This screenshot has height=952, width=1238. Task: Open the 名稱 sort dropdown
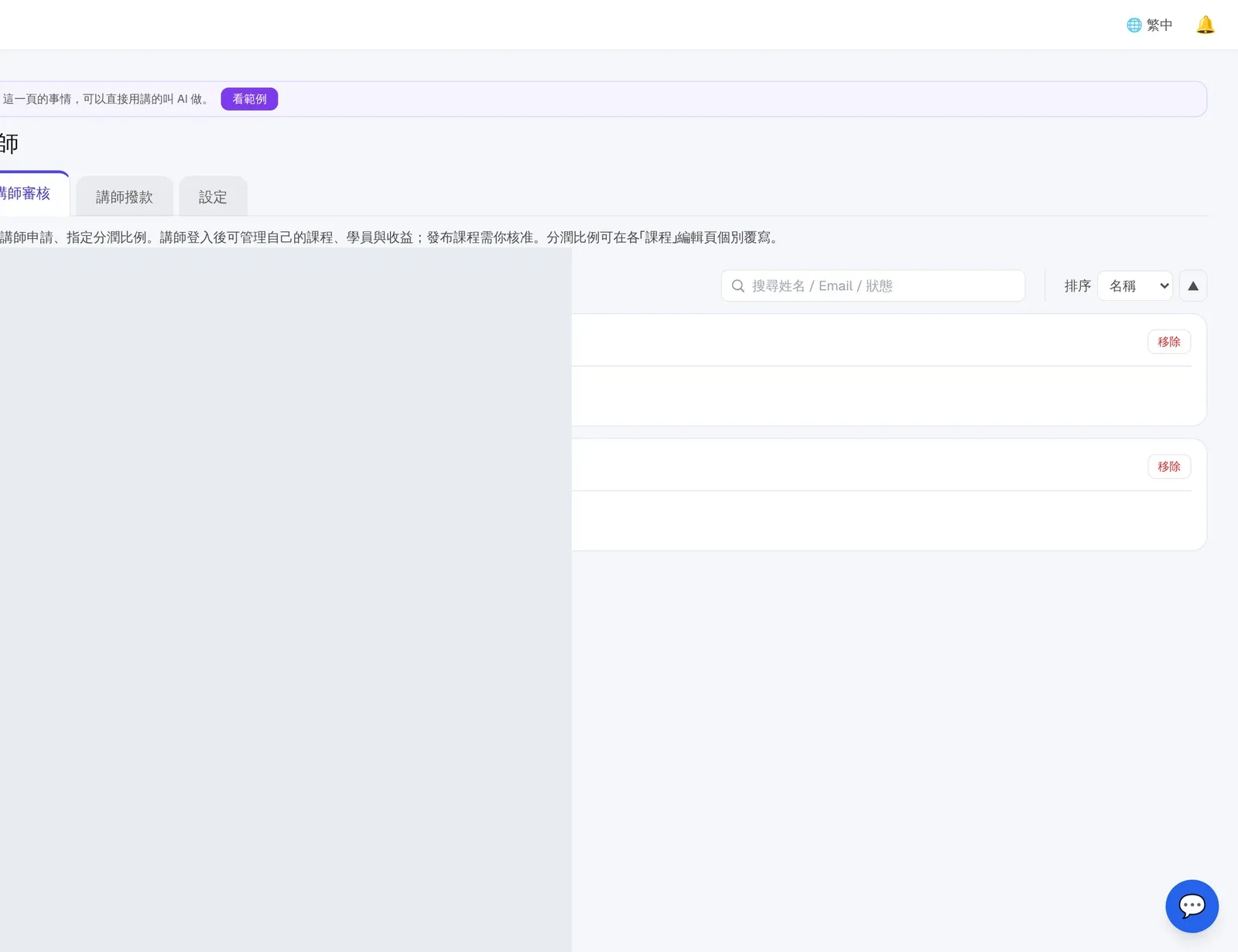point(1134,286)
